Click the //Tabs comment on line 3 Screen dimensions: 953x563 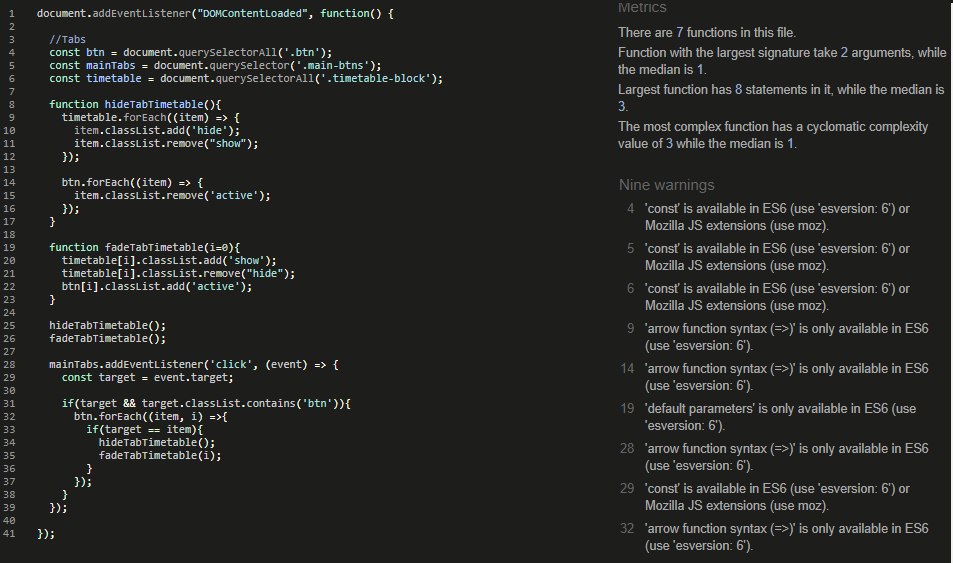67,40
